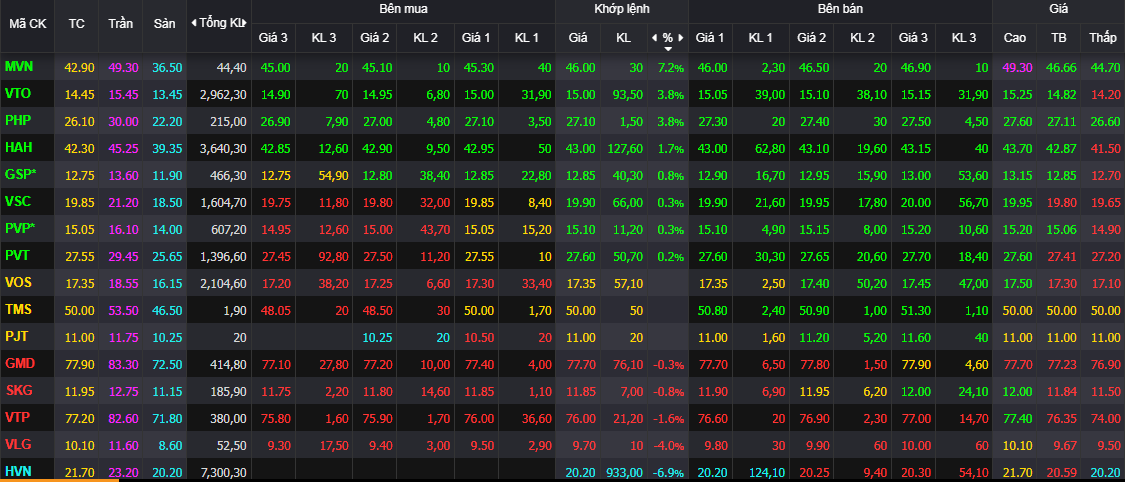This screenshot has width=1125, height=482.
Task: Select the PHP ticker row
Action: pos(18,120)
